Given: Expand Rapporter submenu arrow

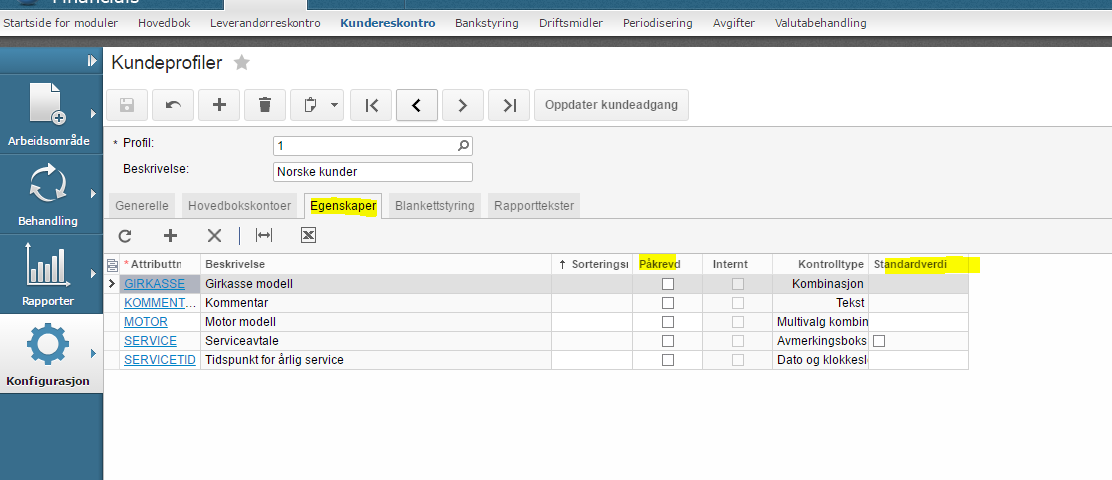Looking at the screenshot, I should (x=93, y=274).
